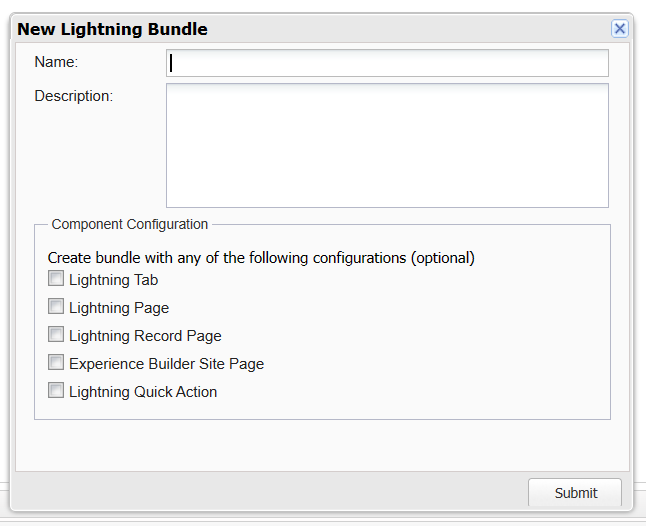This screenshot has height=526, width=646.
Task: Click "Experience Builder Site Page" label text
Action: 166,364
